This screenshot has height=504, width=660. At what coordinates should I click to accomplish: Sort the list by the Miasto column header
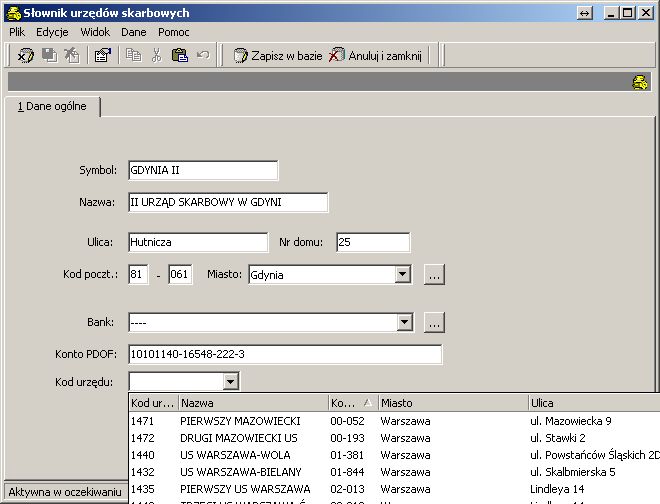coord(453,403)
